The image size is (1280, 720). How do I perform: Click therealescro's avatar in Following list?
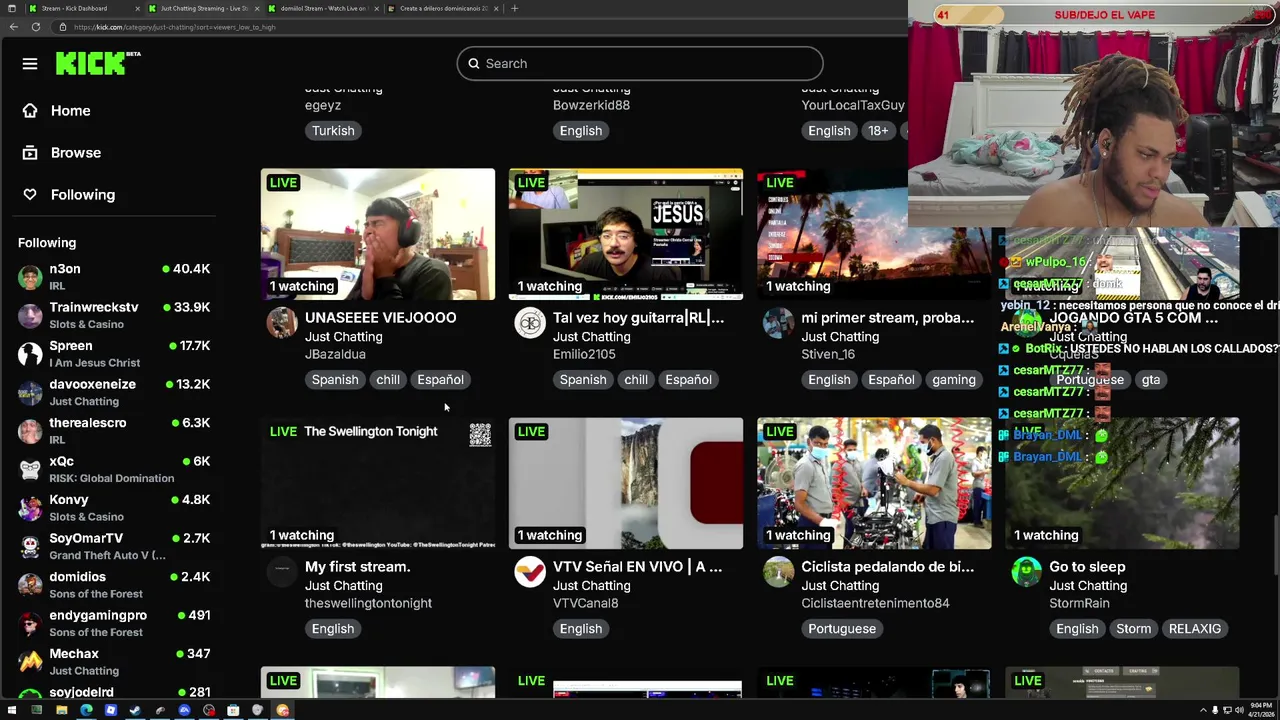tap(30, 431)
